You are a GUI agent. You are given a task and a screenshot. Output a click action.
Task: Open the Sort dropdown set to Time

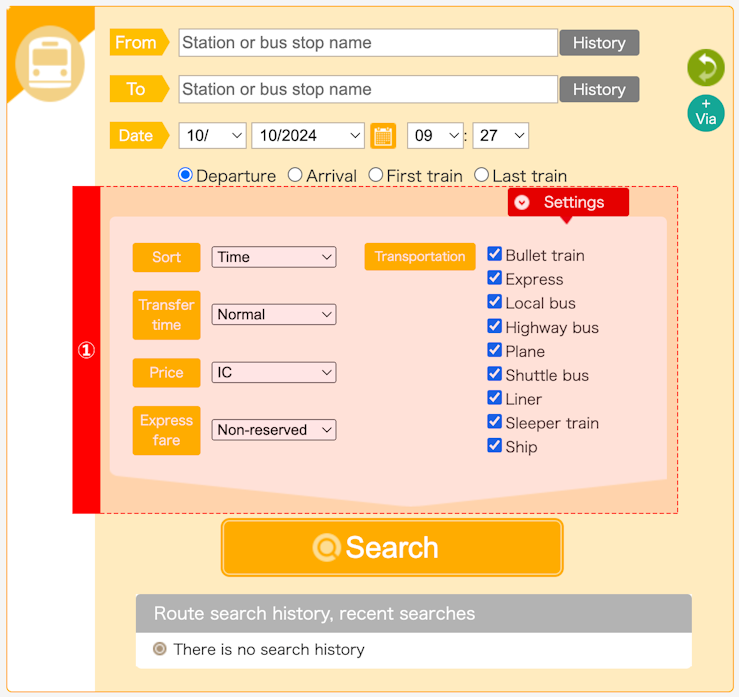coord(274,257)
